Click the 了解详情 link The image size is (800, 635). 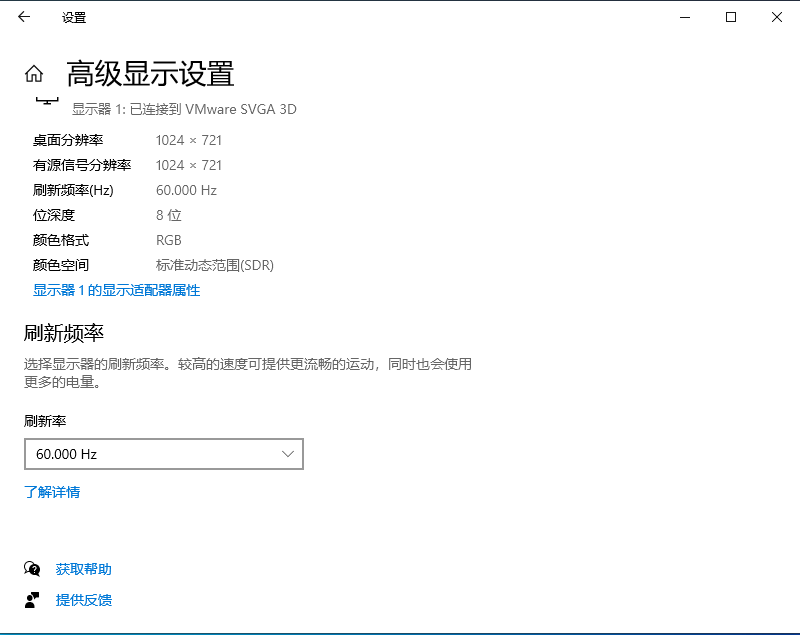(x=52, y=492)
